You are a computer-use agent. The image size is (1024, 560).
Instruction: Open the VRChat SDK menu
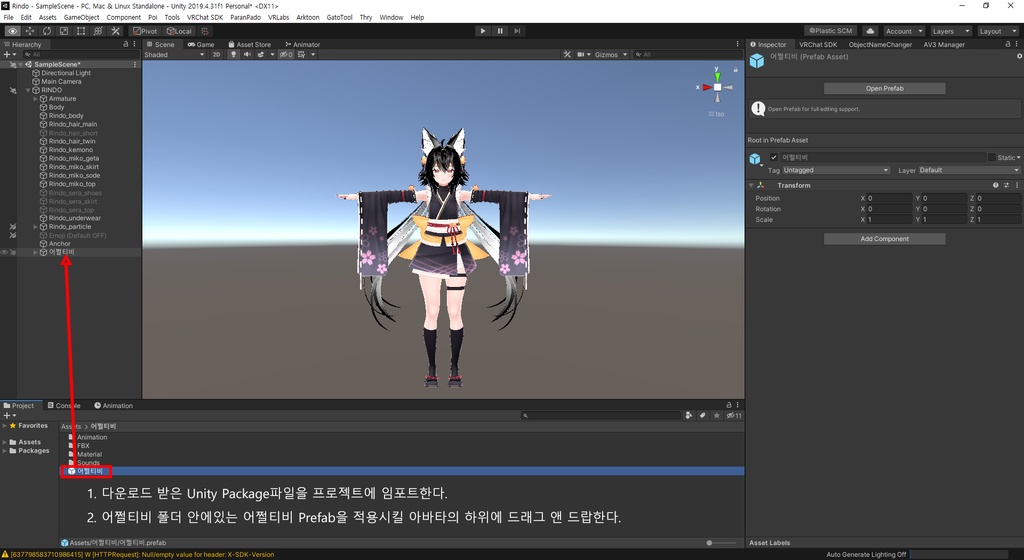click(x=204, y=17)
